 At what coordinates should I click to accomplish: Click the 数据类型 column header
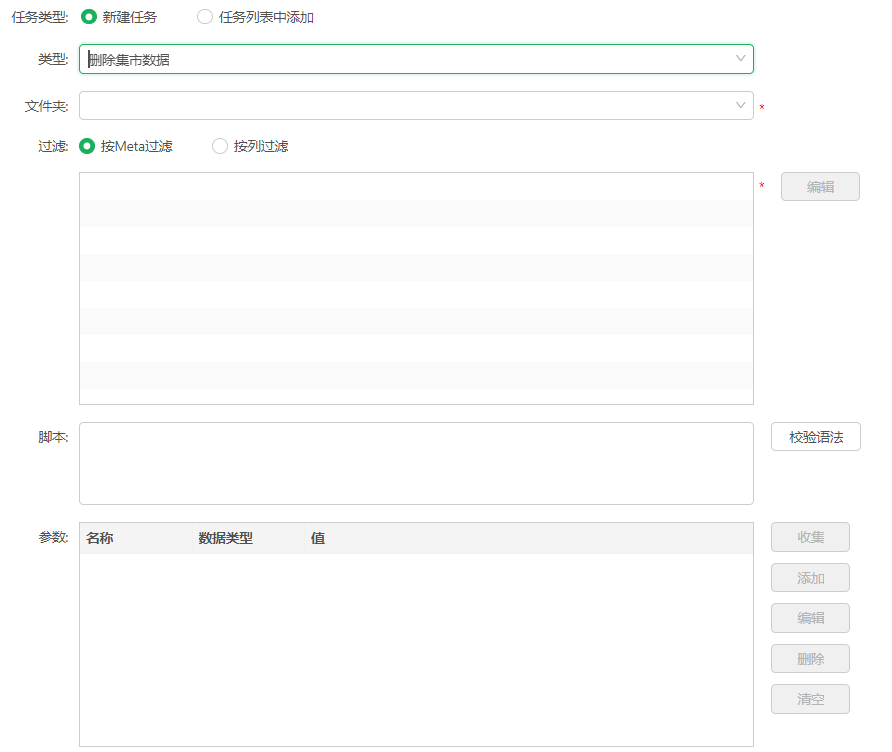tap(248, 538)
